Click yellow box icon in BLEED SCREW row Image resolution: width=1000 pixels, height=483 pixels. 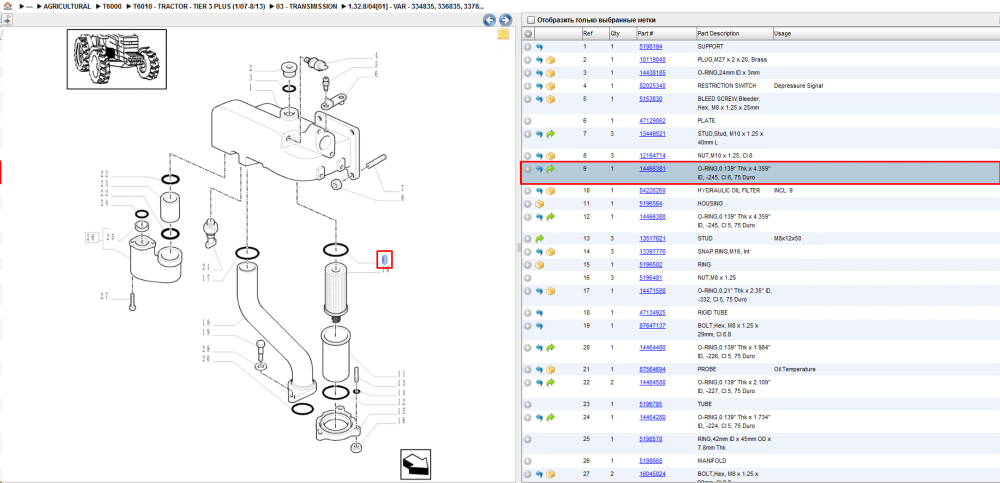[550, 99]
